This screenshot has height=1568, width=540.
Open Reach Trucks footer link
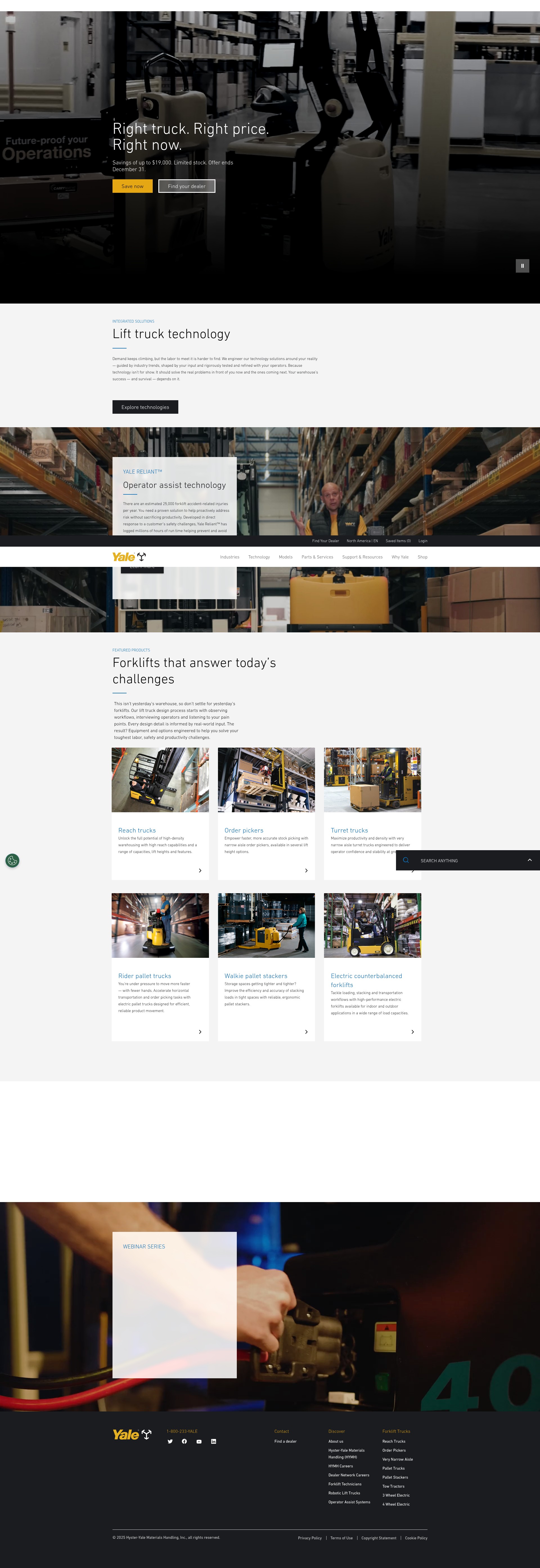[x=394, y=1442]
